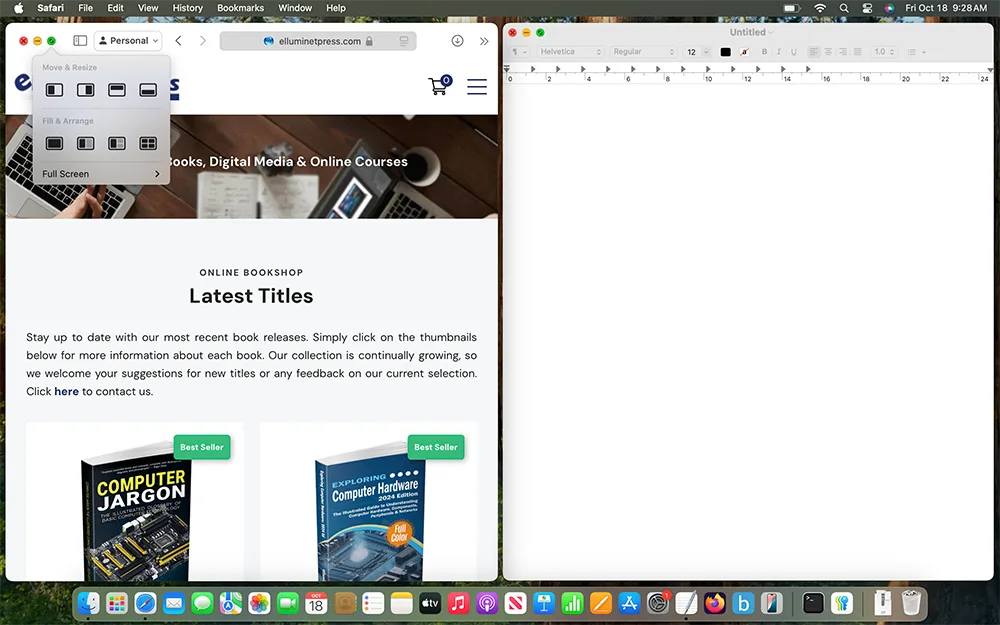Image resolution: width=1000 pixels, height=625 pixels.
Task: Open the Computer Jargon book thumbnail
Action: pos(136,510)
